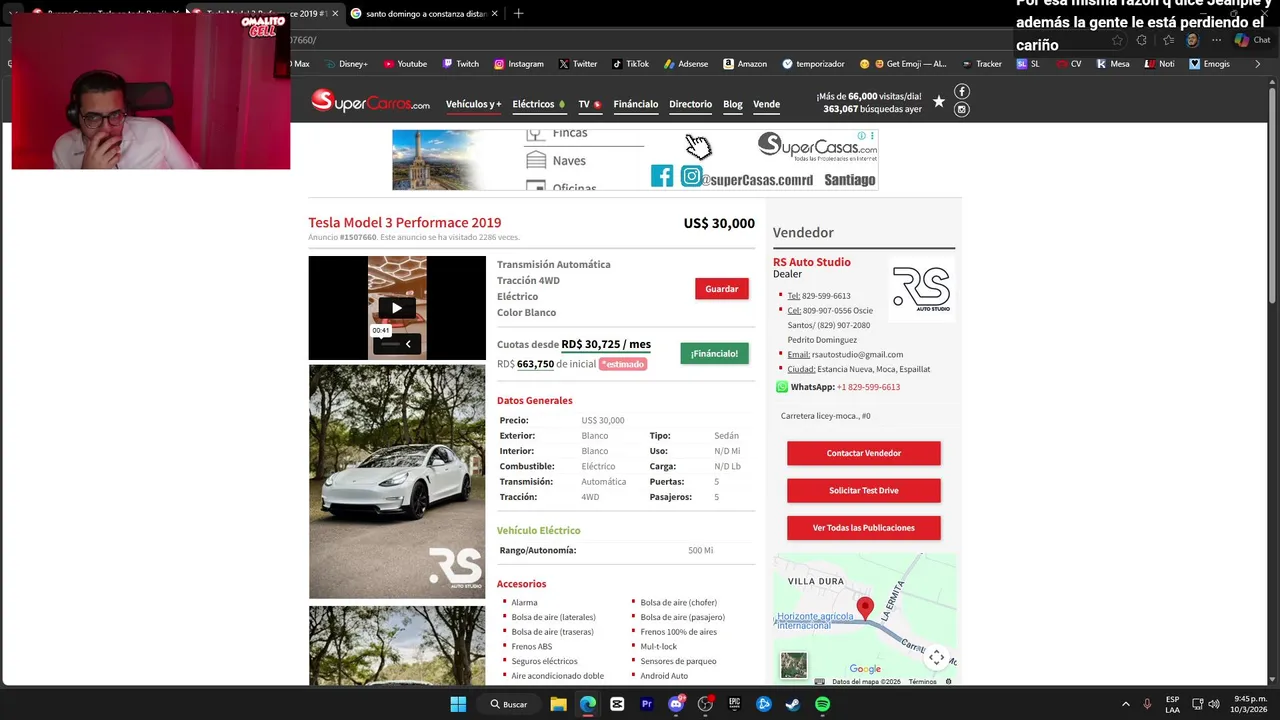Click the taskbar Buscar search box
1280x720 pixels.
pos(509,704)
